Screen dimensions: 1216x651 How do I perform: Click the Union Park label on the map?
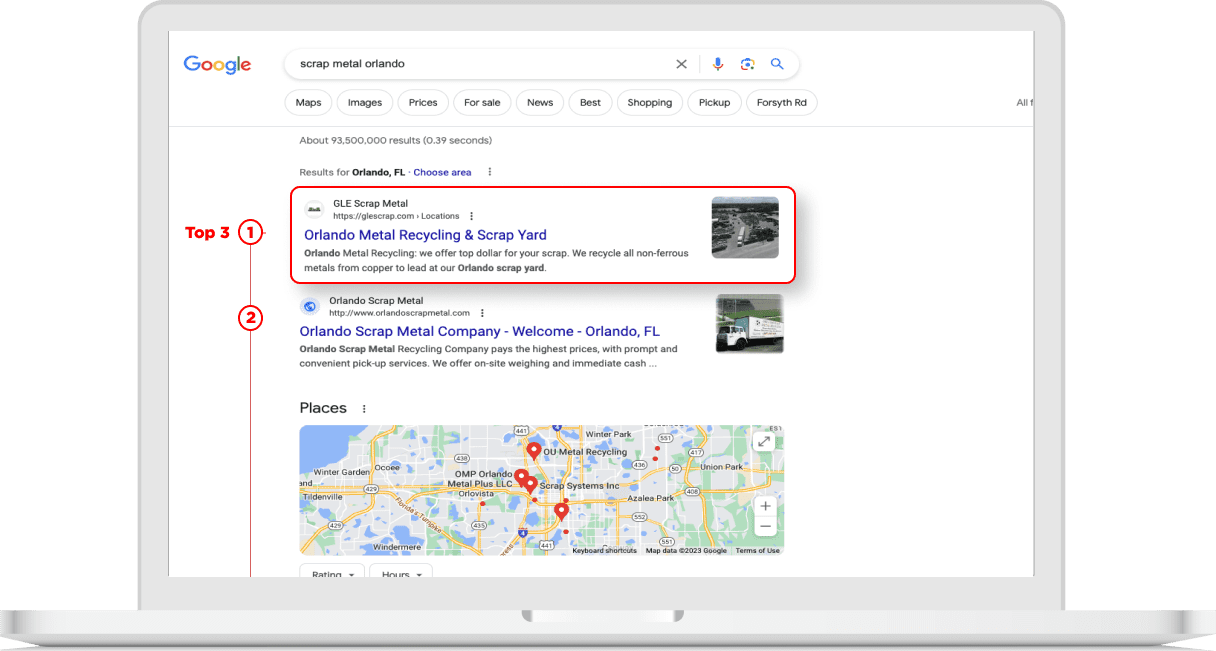[x=722, y=467]
